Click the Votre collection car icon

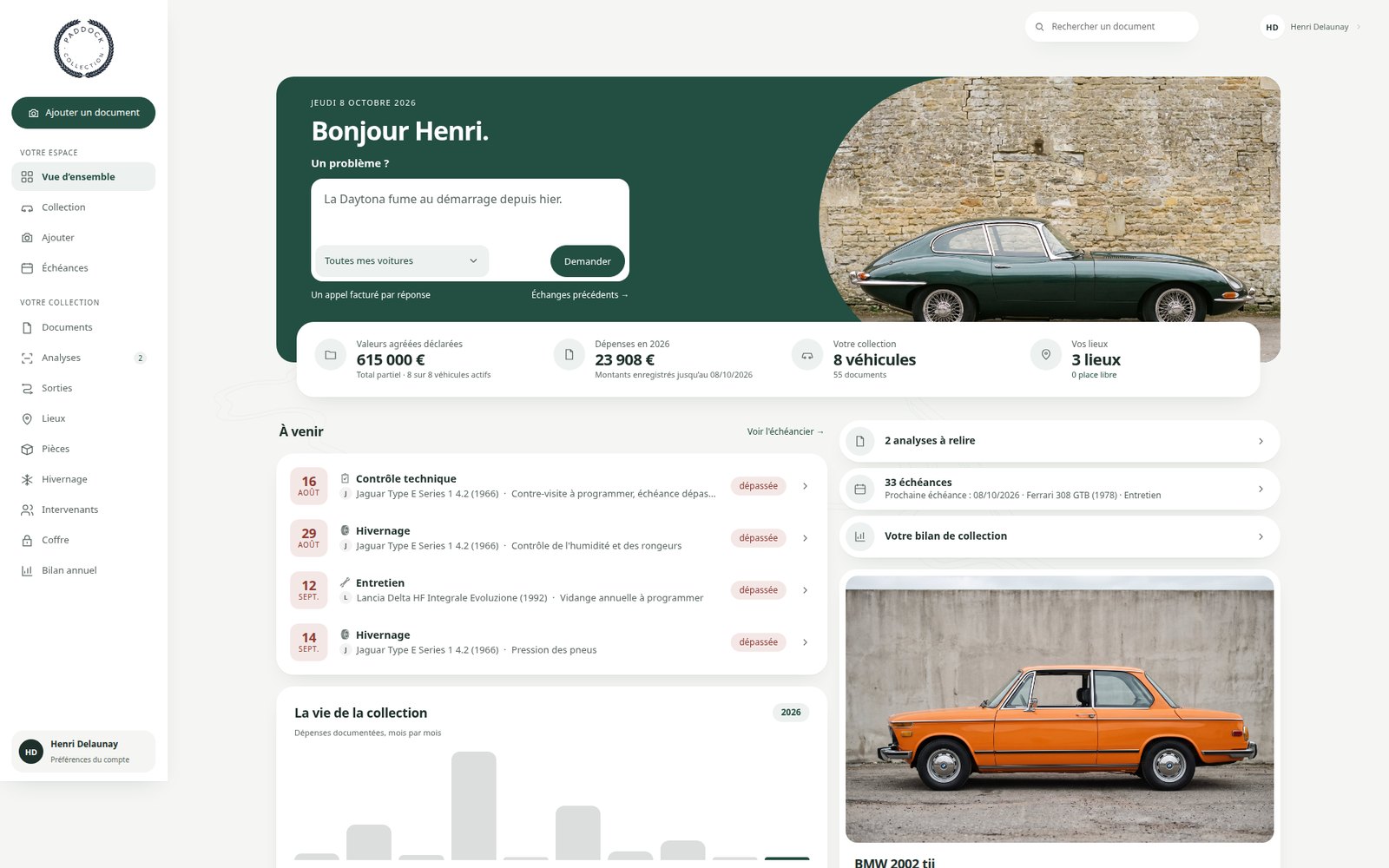(x=807, y=355)
